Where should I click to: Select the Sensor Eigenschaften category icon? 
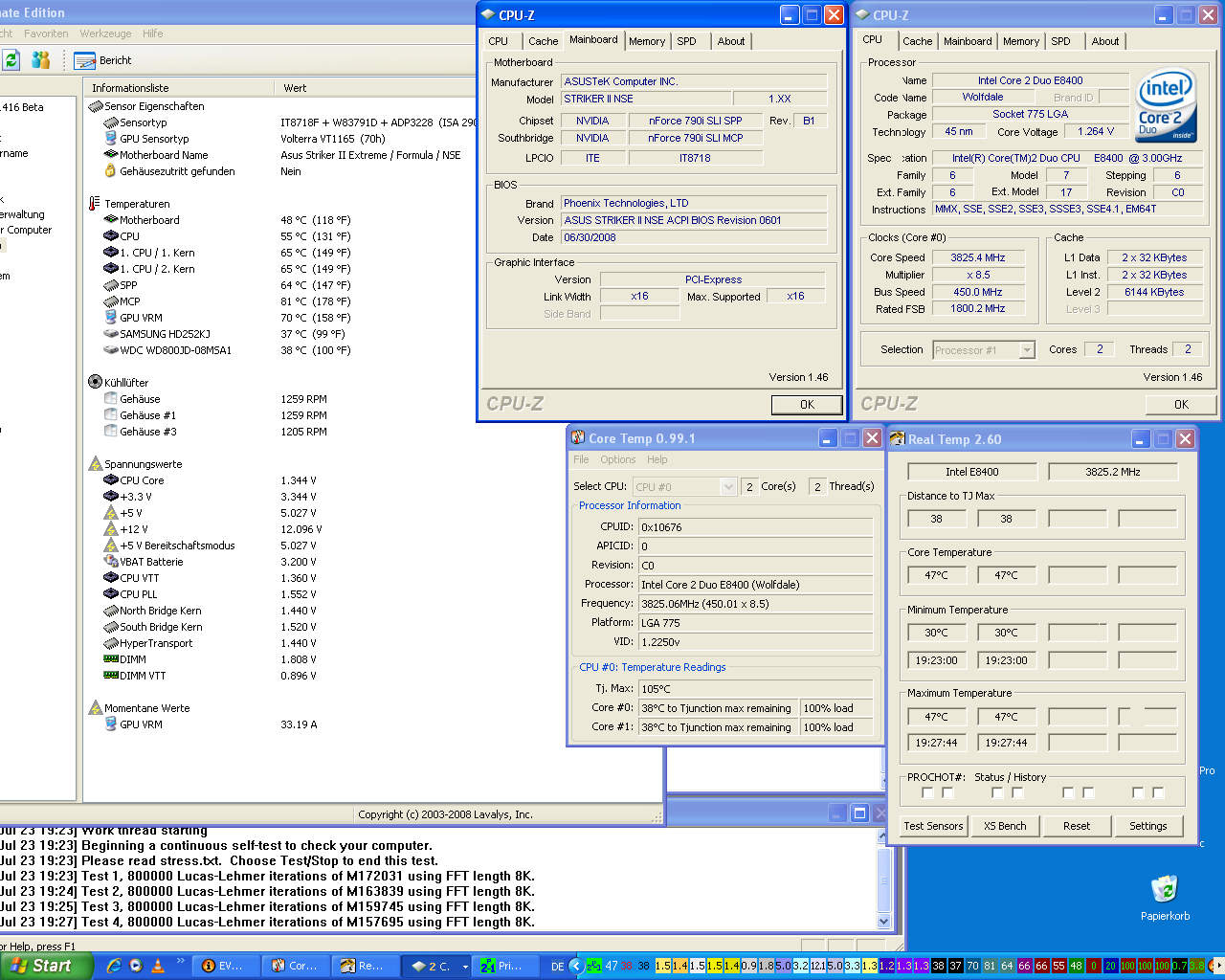tap(96, 106)
